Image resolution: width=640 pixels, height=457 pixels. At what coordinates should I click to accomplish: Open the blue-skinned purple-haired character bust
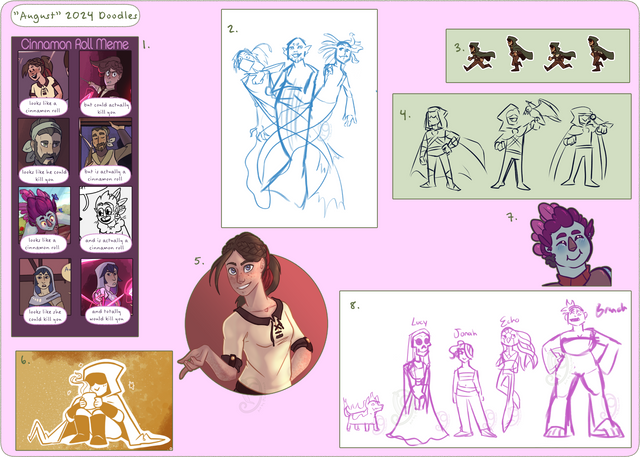click(571, 245)
